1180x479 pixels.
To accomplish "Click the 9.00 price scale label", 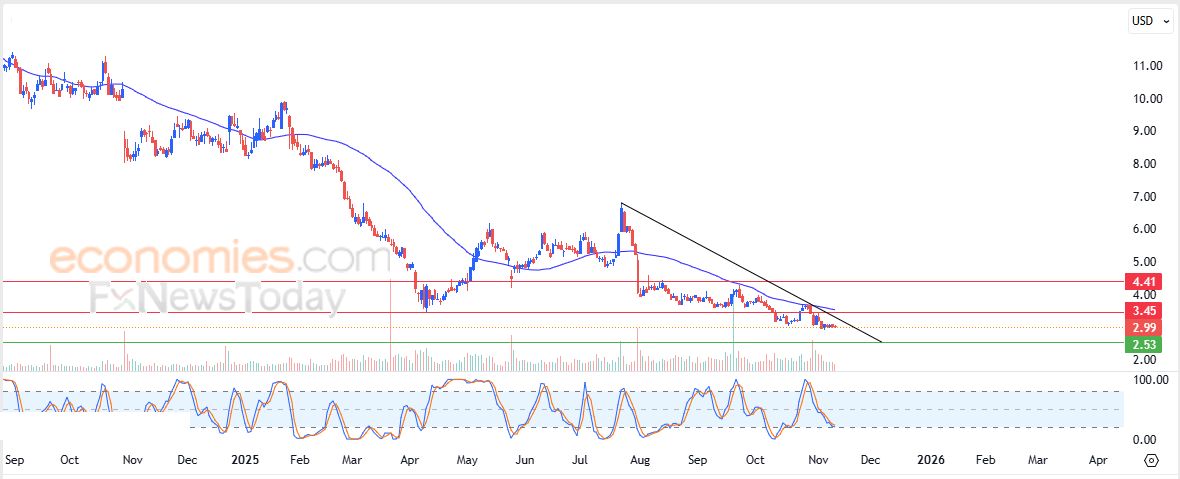I will click(x=1147, y=131).
